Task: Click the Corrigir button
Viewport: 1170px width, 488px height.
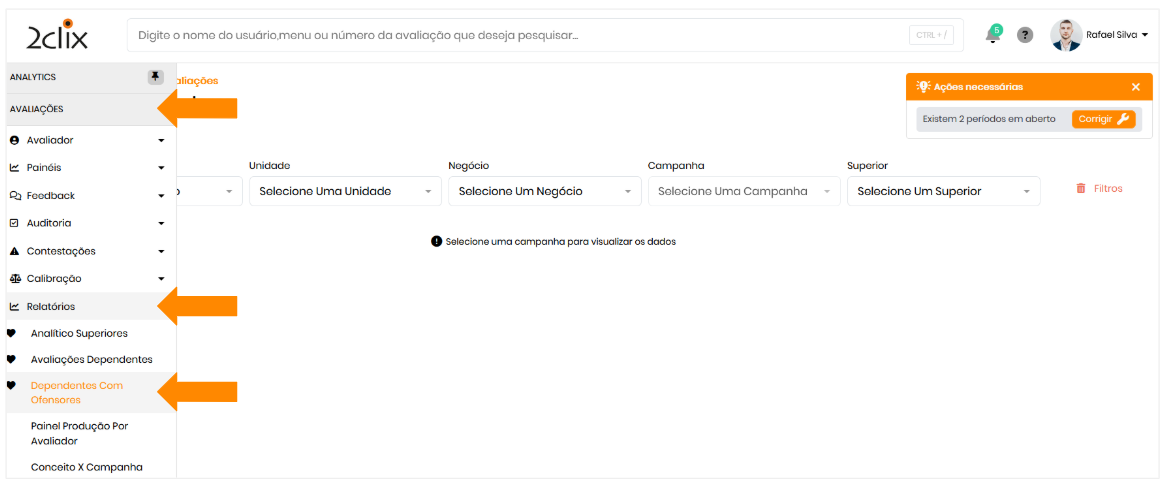Action: (1103, 119)
